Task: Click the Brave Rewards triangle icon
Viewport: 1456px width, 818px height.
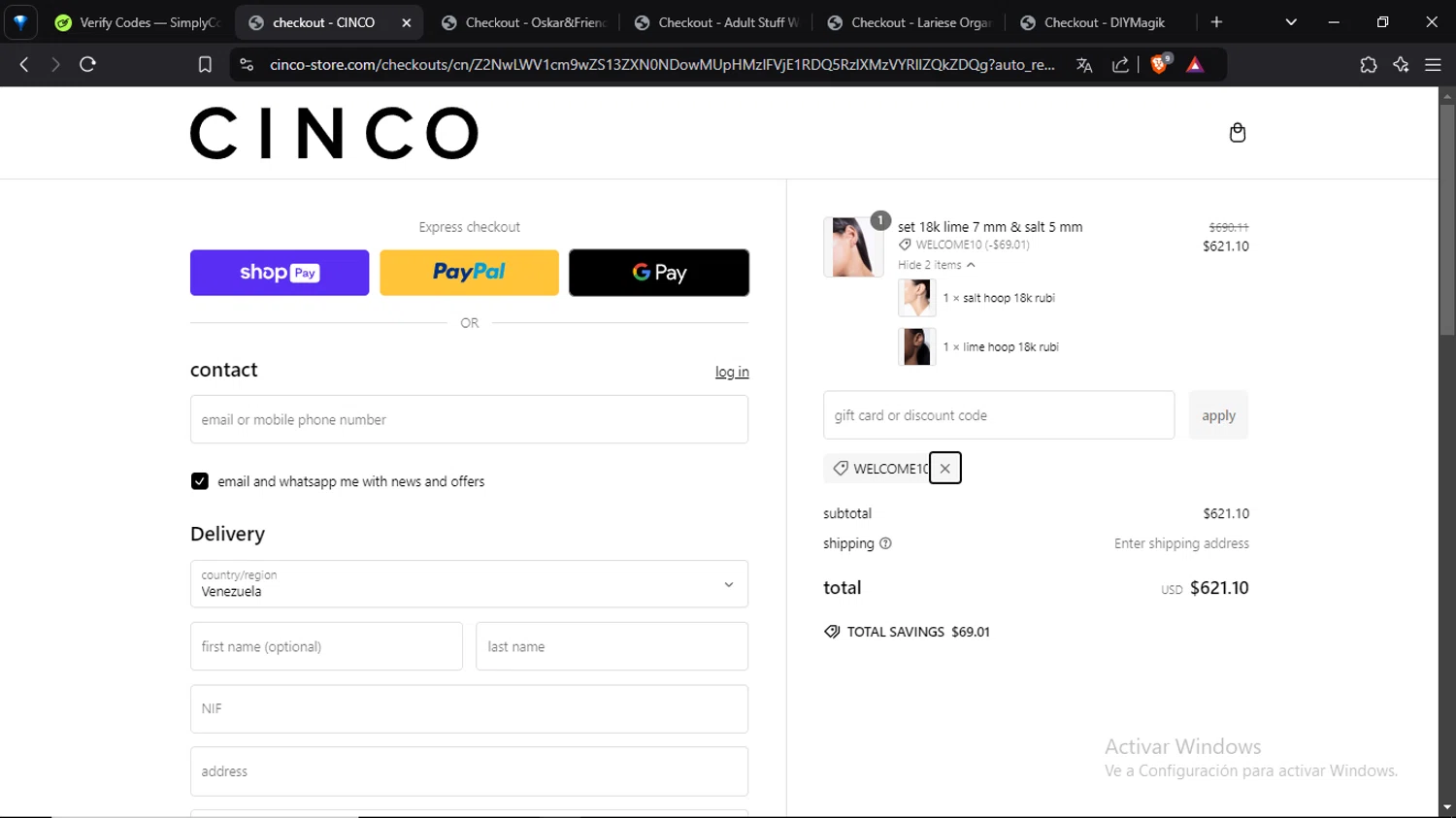Action: pos(1195,65)
